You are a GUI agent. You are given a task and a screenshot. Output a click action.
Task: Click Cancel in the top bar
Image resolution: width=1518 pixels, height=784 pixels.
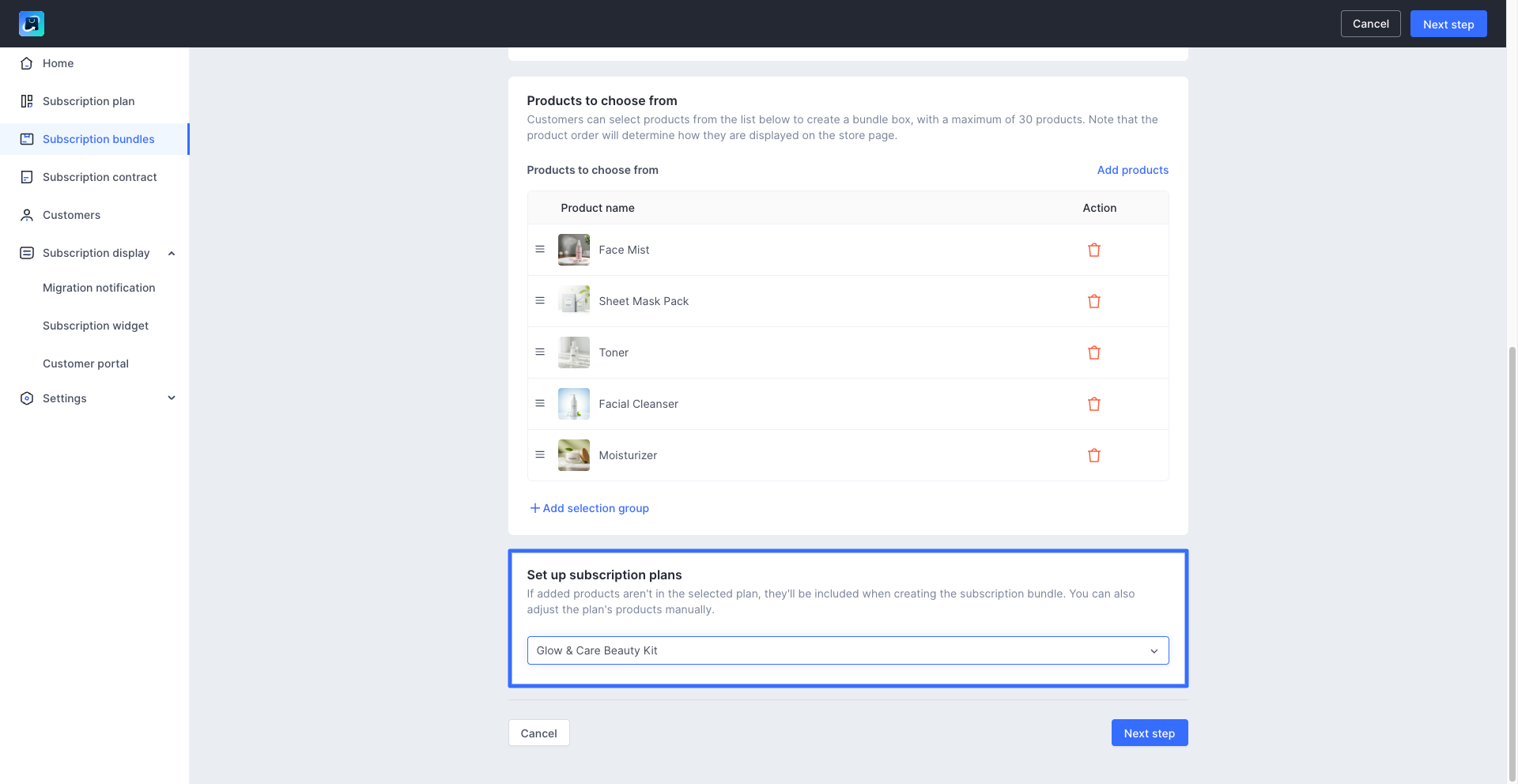point(1370,24)
